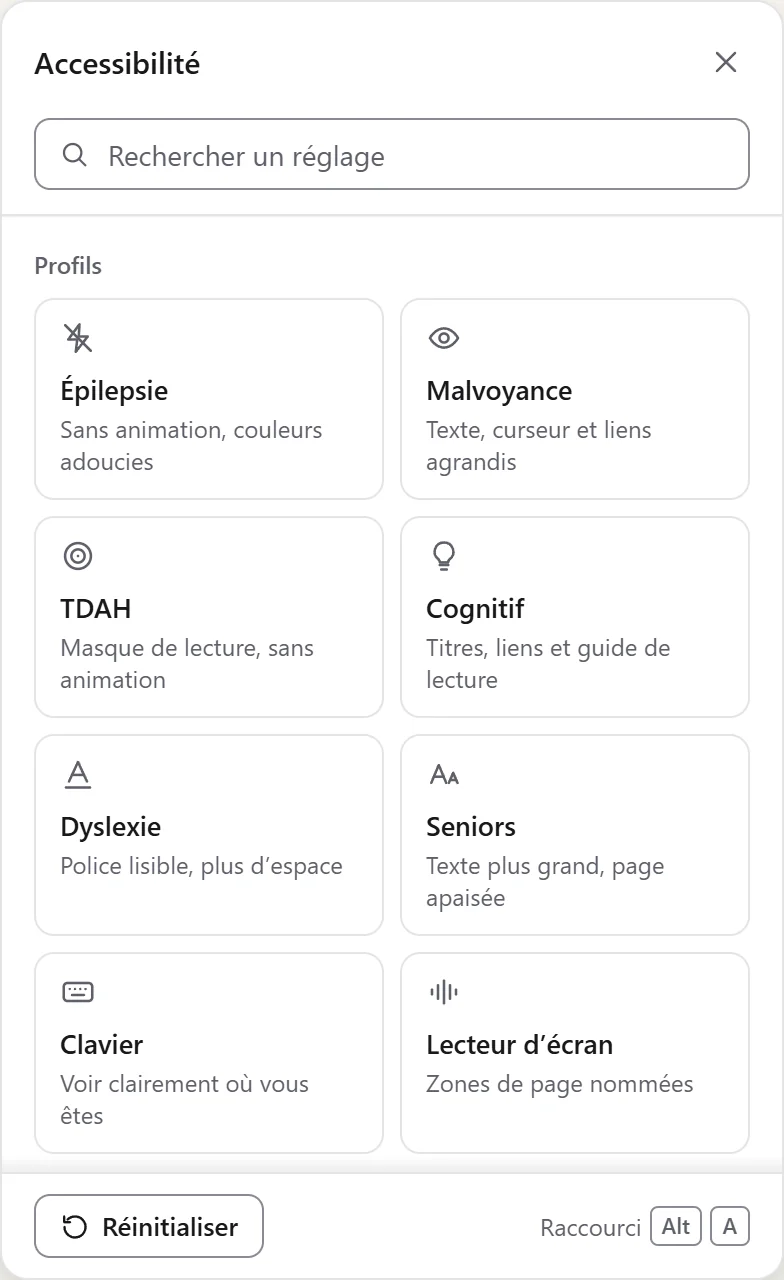
Task: Turn on the Cognitif profile
Action: [575, 617]
